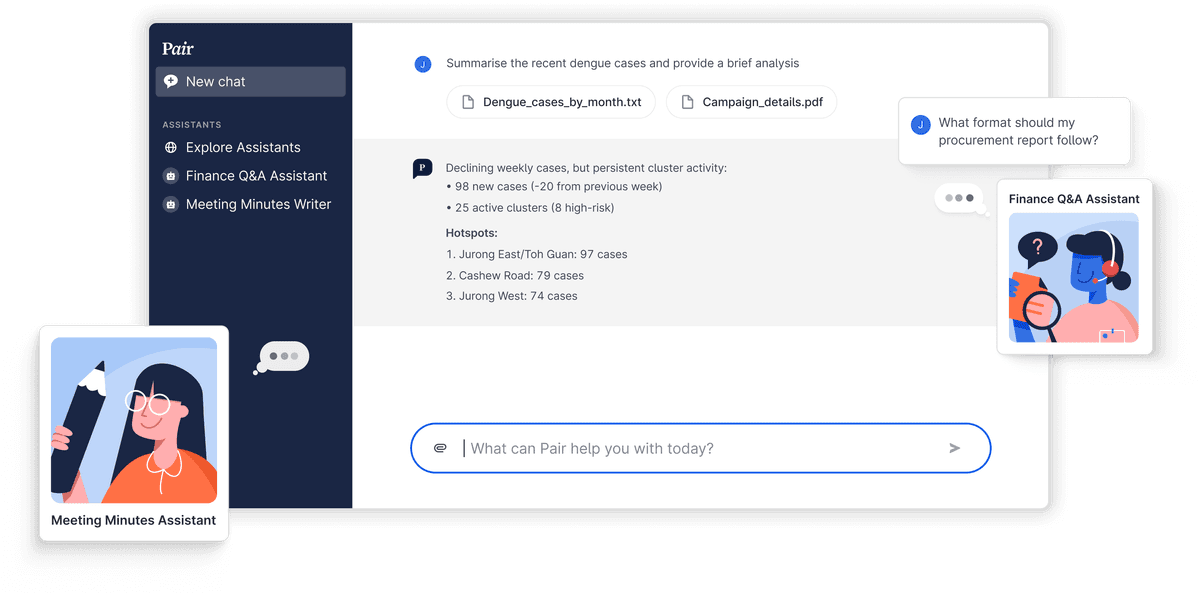Screen dimensions: 1200x593
Task: Click the procurement report question bubble
Action: pos(1015,131)
